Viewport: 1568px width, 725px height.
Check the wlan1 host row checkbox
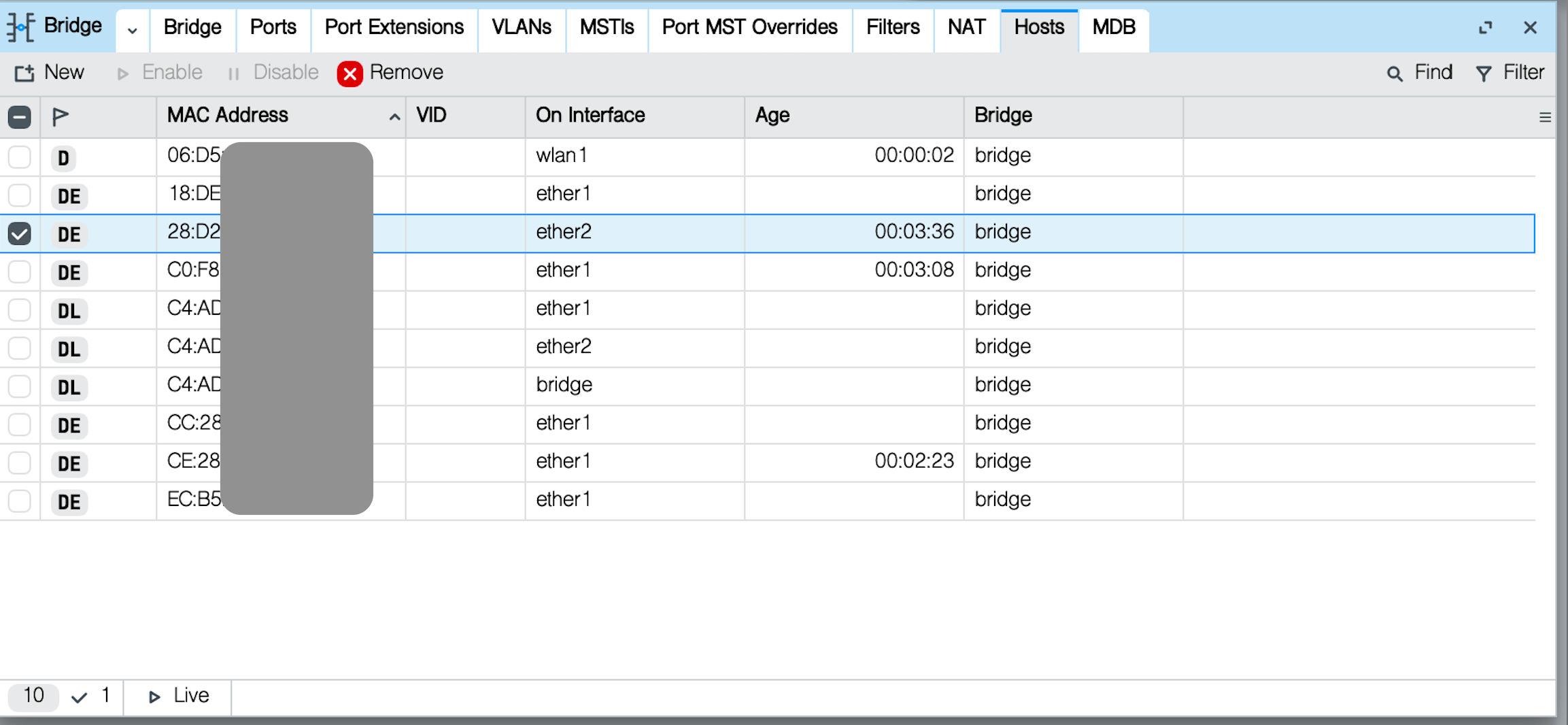pos(20,157)
